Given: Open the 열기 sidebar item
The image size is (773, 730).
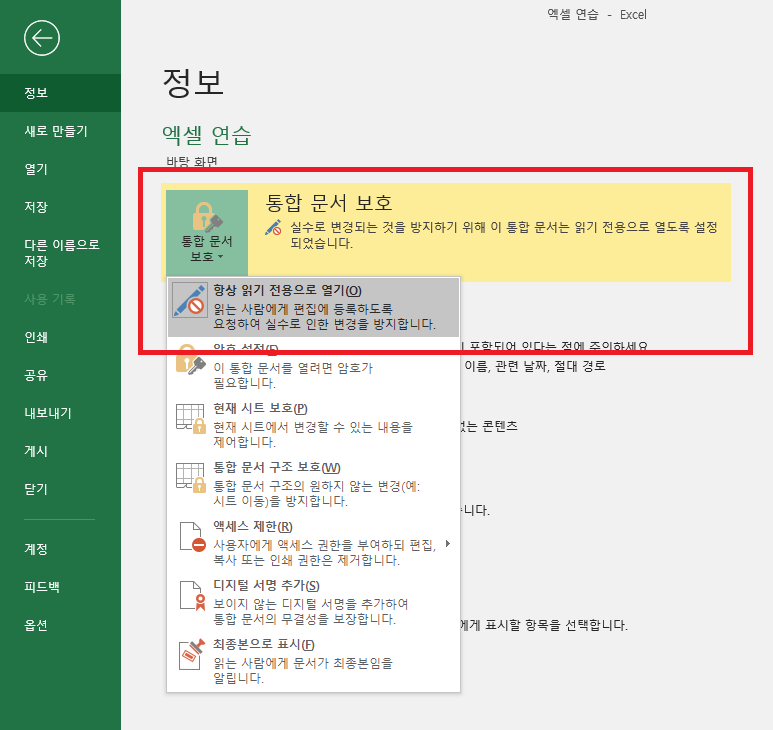Looking at the screenshot, I should coord(60,169).
